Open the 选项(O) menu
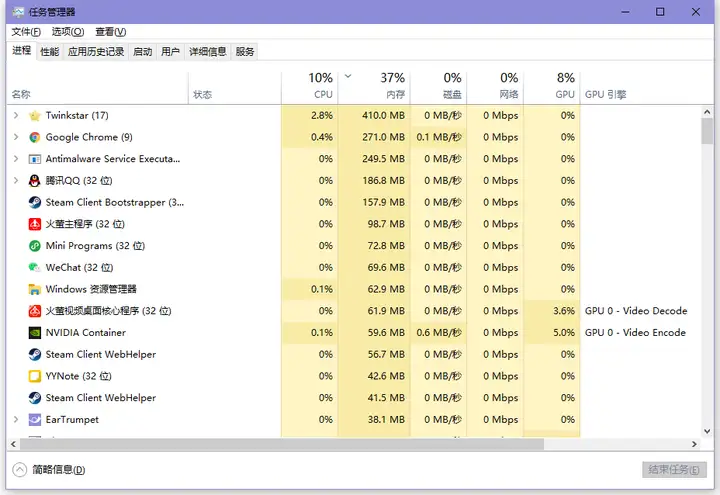720x495 pixels. [x=68, y=32]
